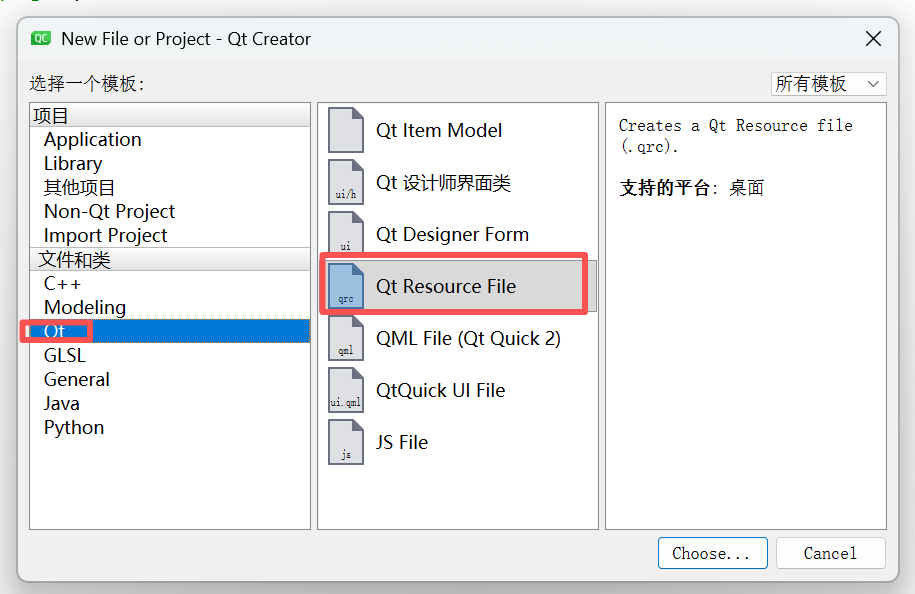Click the Qt Creator logo in title bar
The height and width of the screenshot is (594, 915).
41,39
